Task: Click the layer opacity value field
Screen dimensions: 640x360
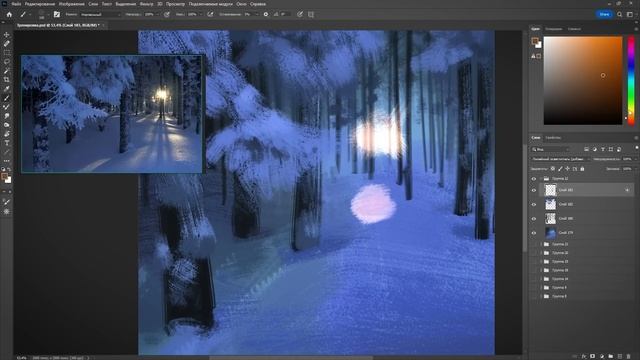Action: tap(627, 159)
